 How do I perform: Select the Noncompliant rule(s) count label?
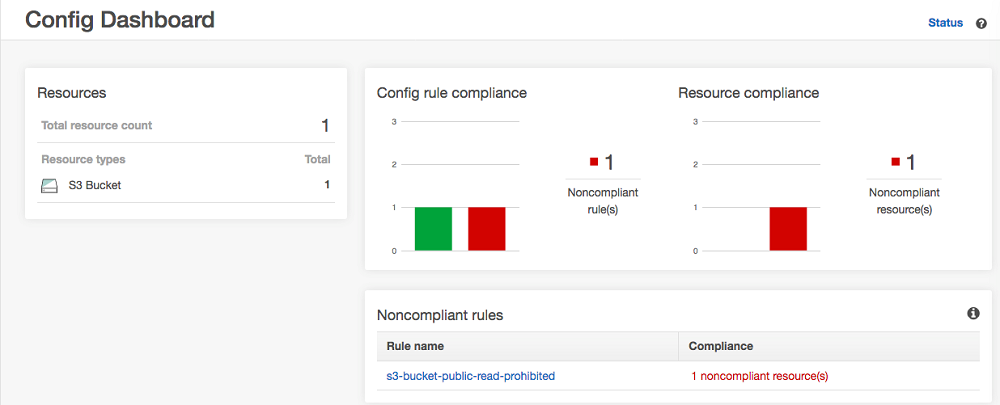click(602, 200)
